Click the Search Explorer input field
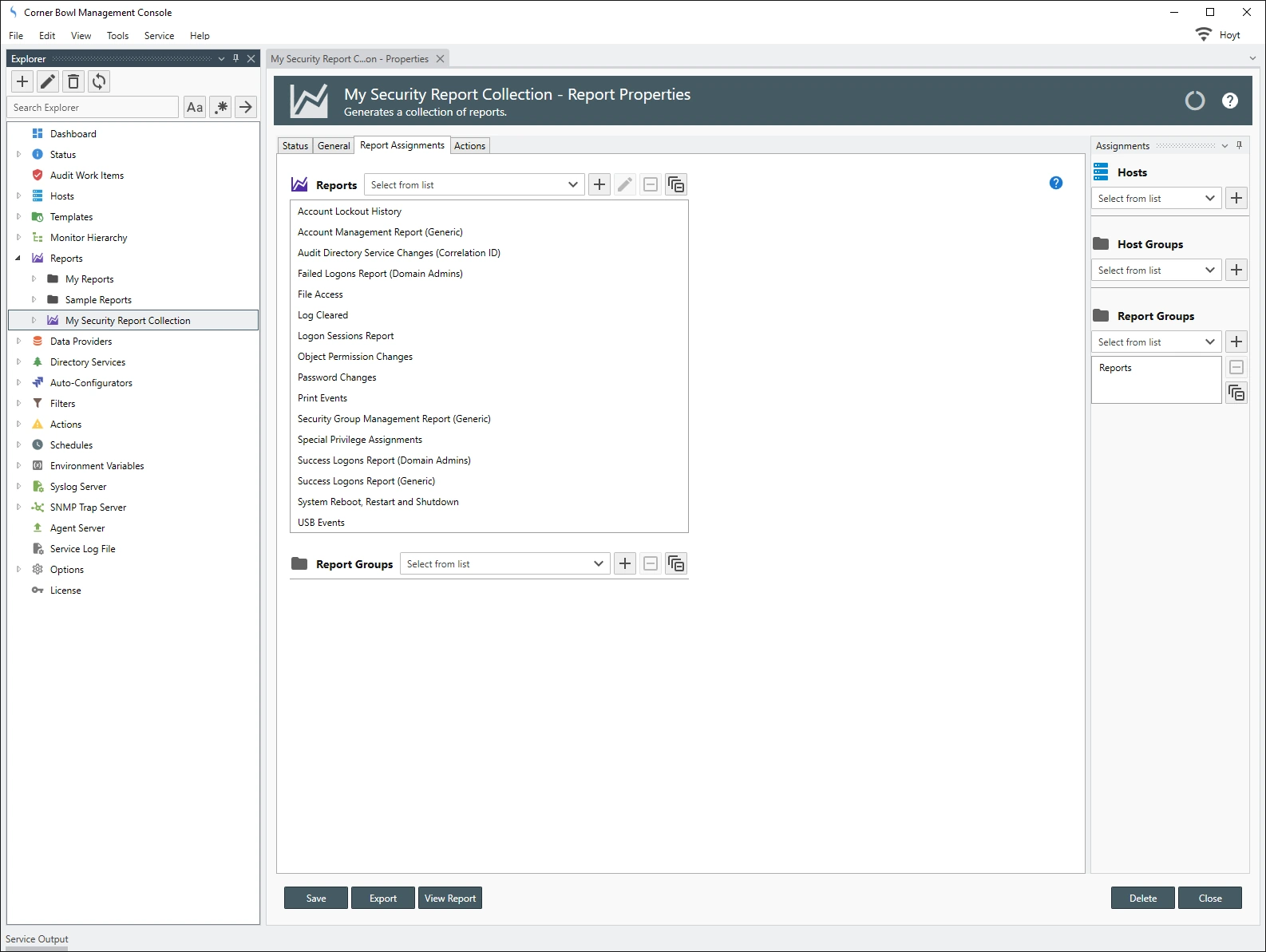Viewport: 1266px width, 952px height. 93,108
